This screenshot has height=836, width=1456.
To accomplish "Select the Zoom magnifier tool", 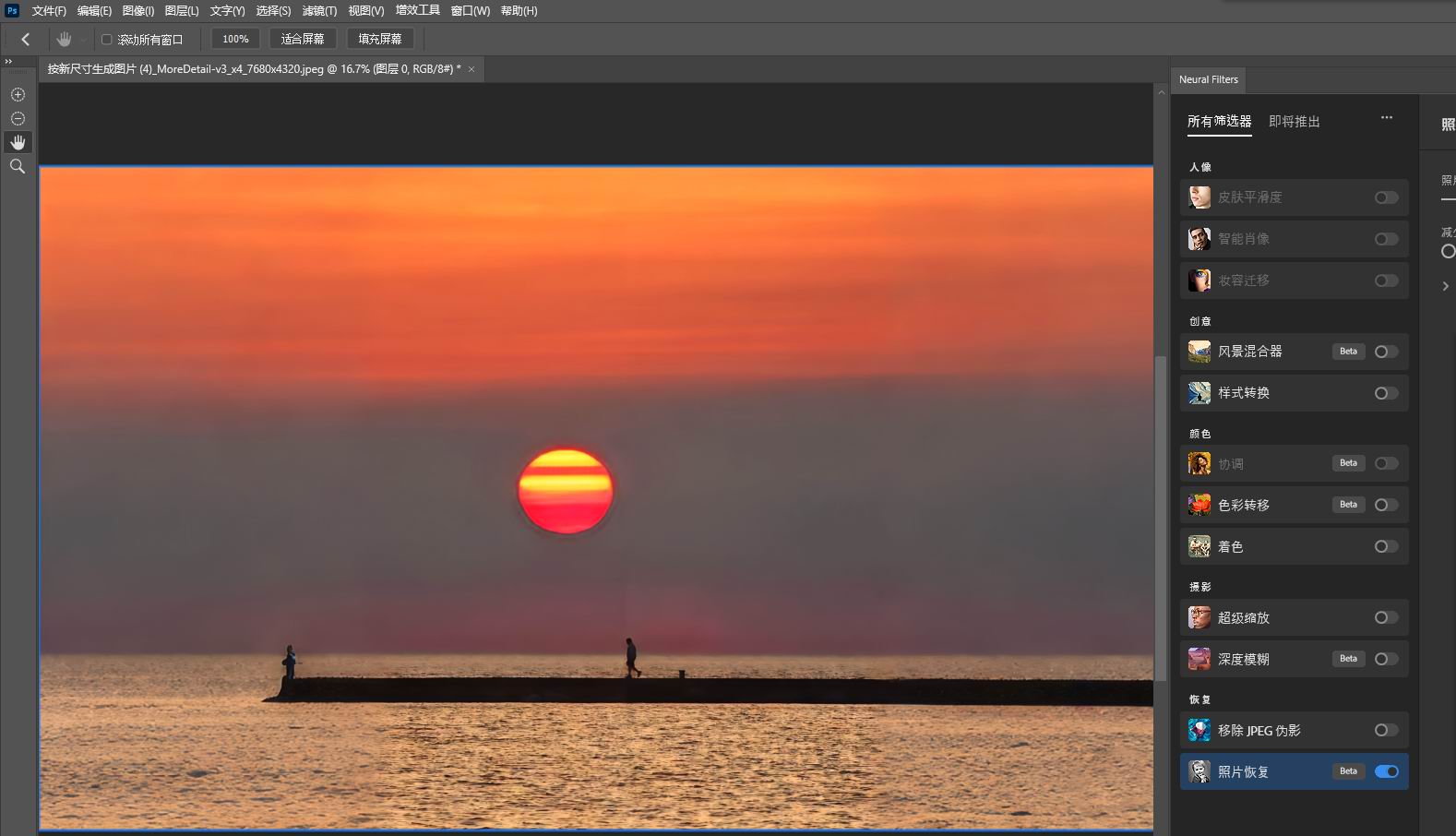I will tap(18, 166).
